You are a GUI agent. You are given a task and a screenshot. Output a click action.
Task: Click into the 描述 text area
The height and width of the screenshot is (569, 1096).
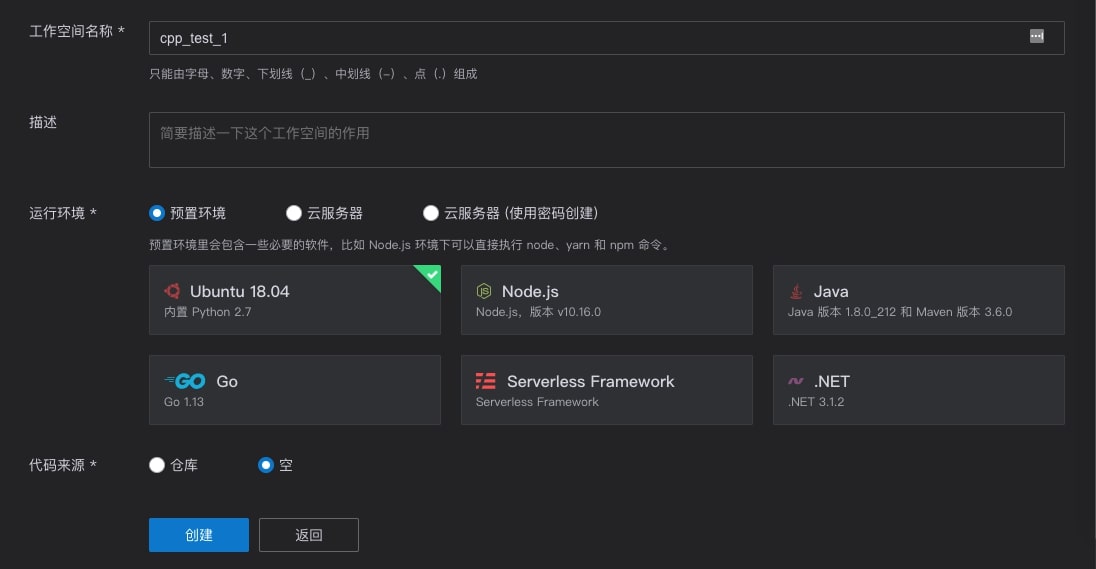point(606,140)
